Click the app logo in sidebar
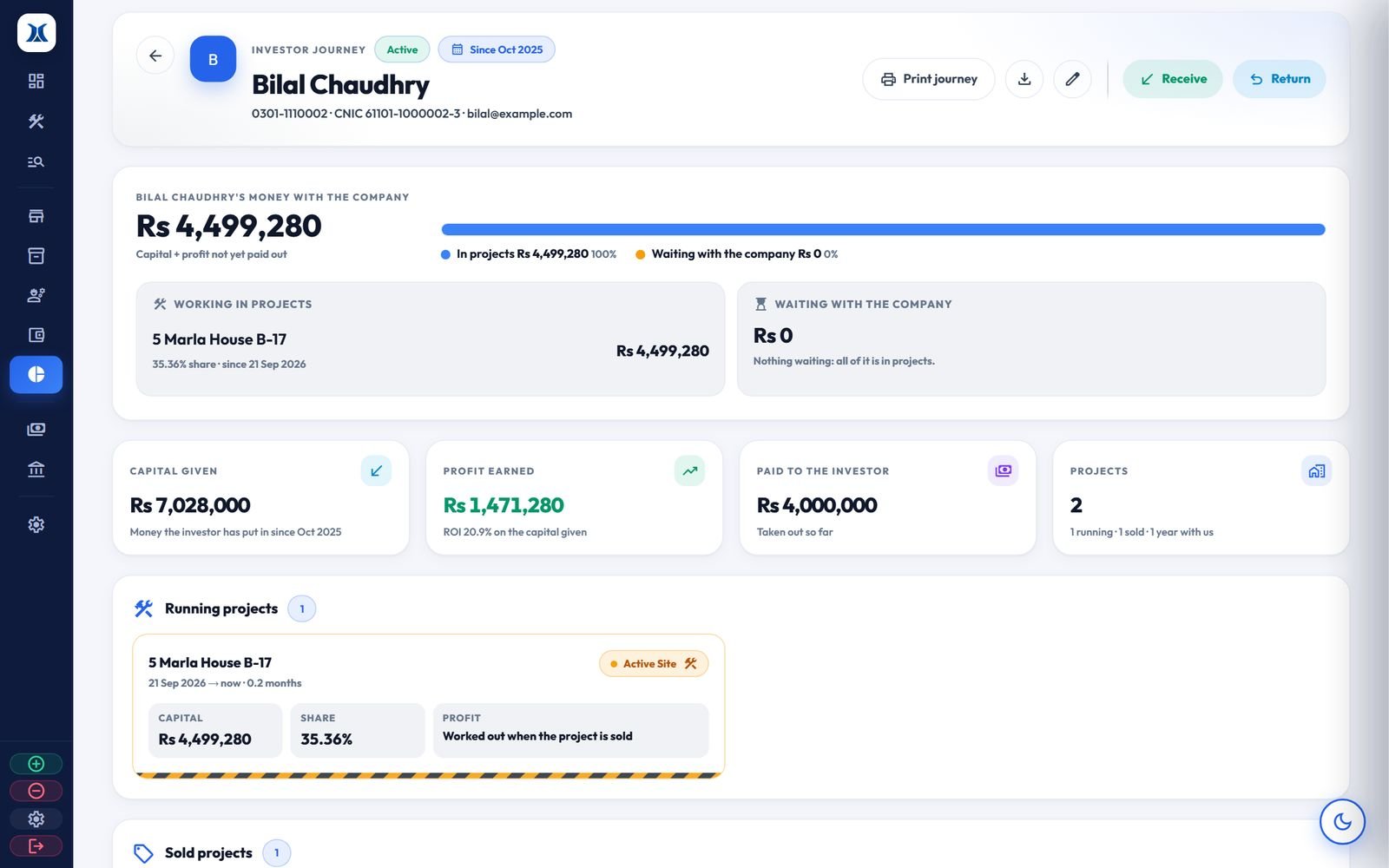 36,33
